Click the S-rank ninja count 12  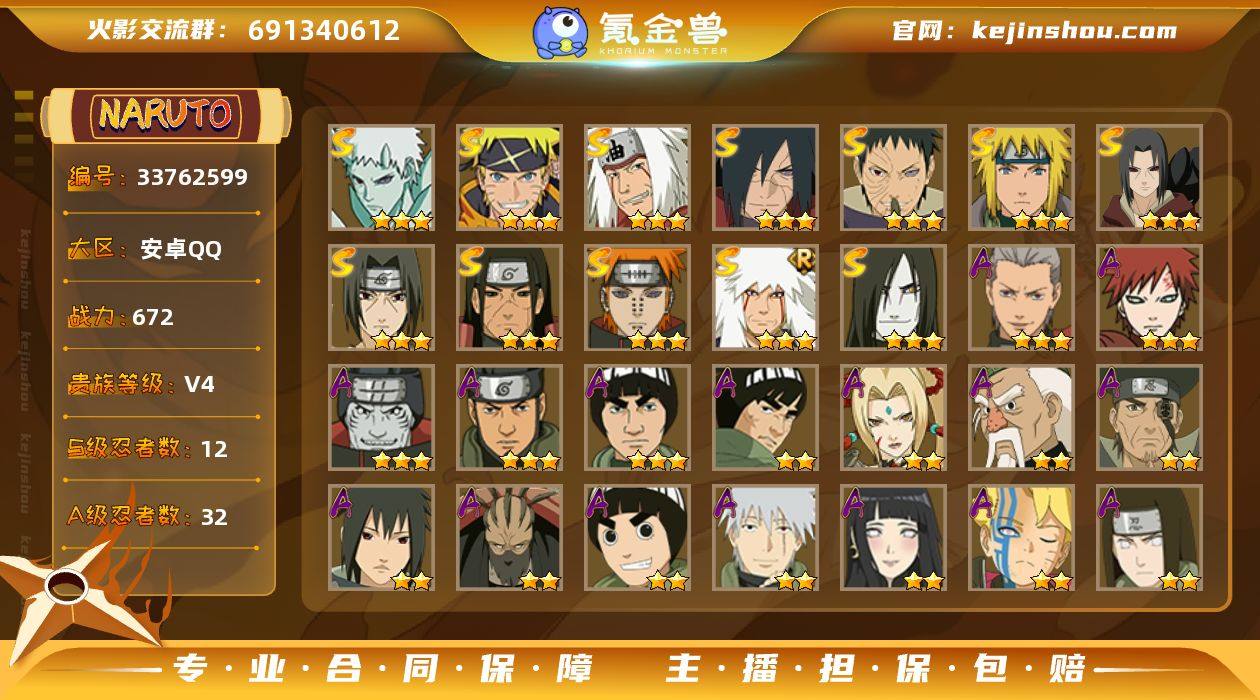coord(214,449)
